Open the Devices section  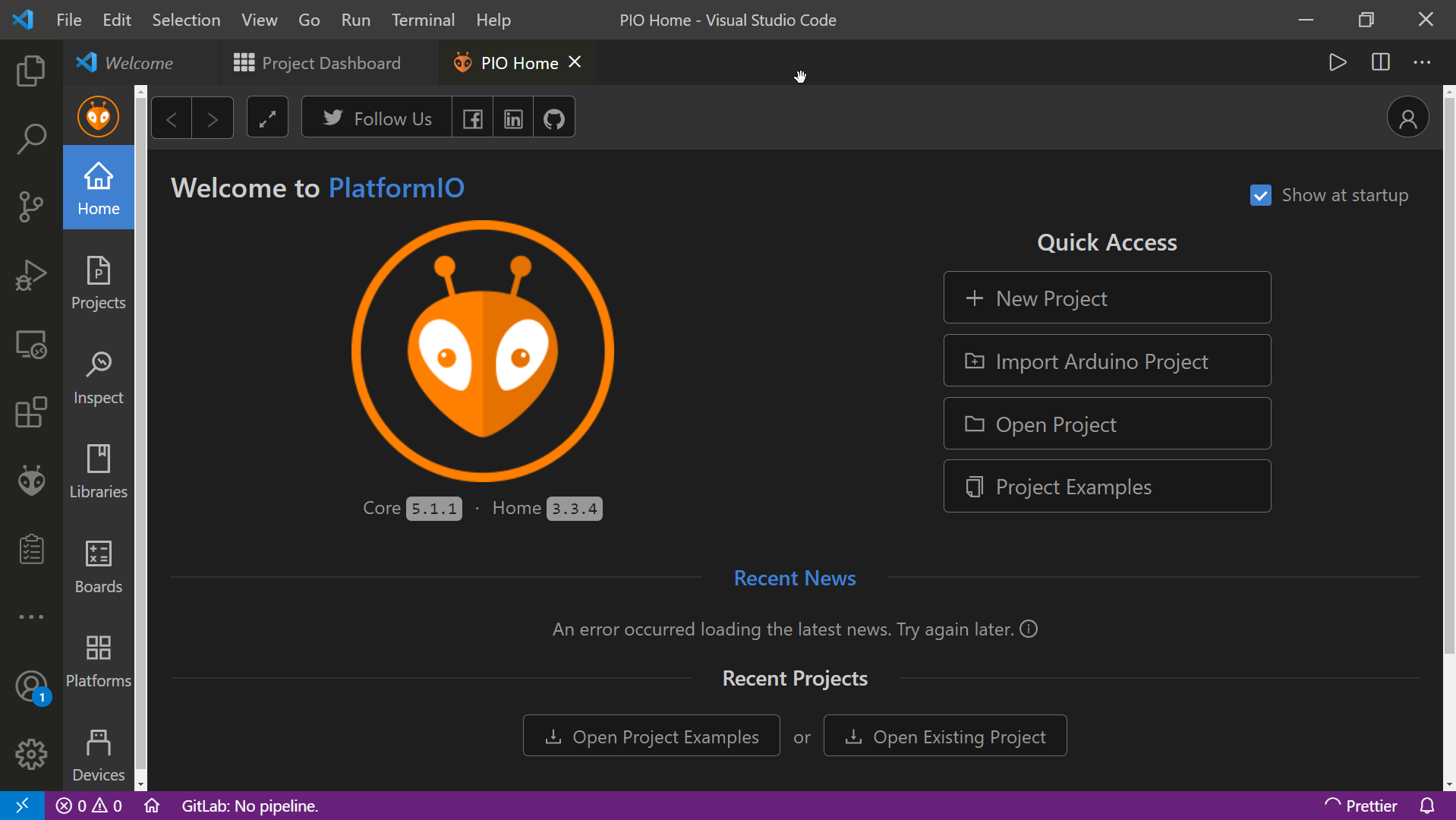99,755
